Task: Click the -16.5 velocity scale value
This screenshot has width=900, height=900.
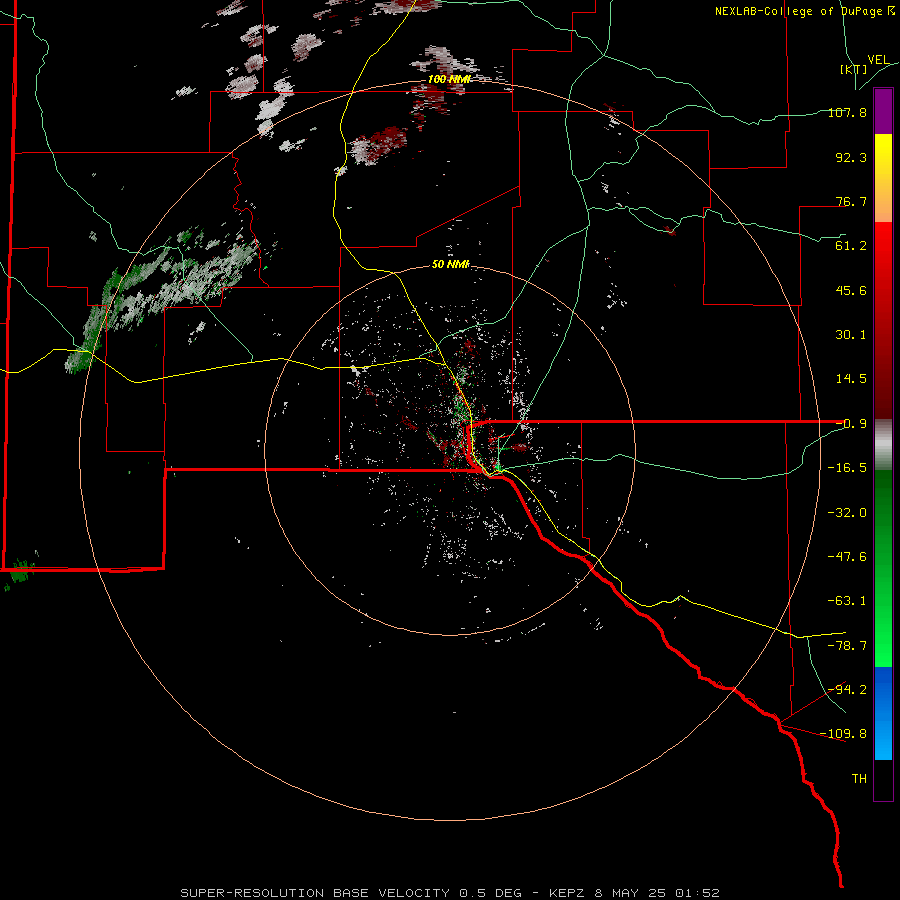Action: point(847,468)
